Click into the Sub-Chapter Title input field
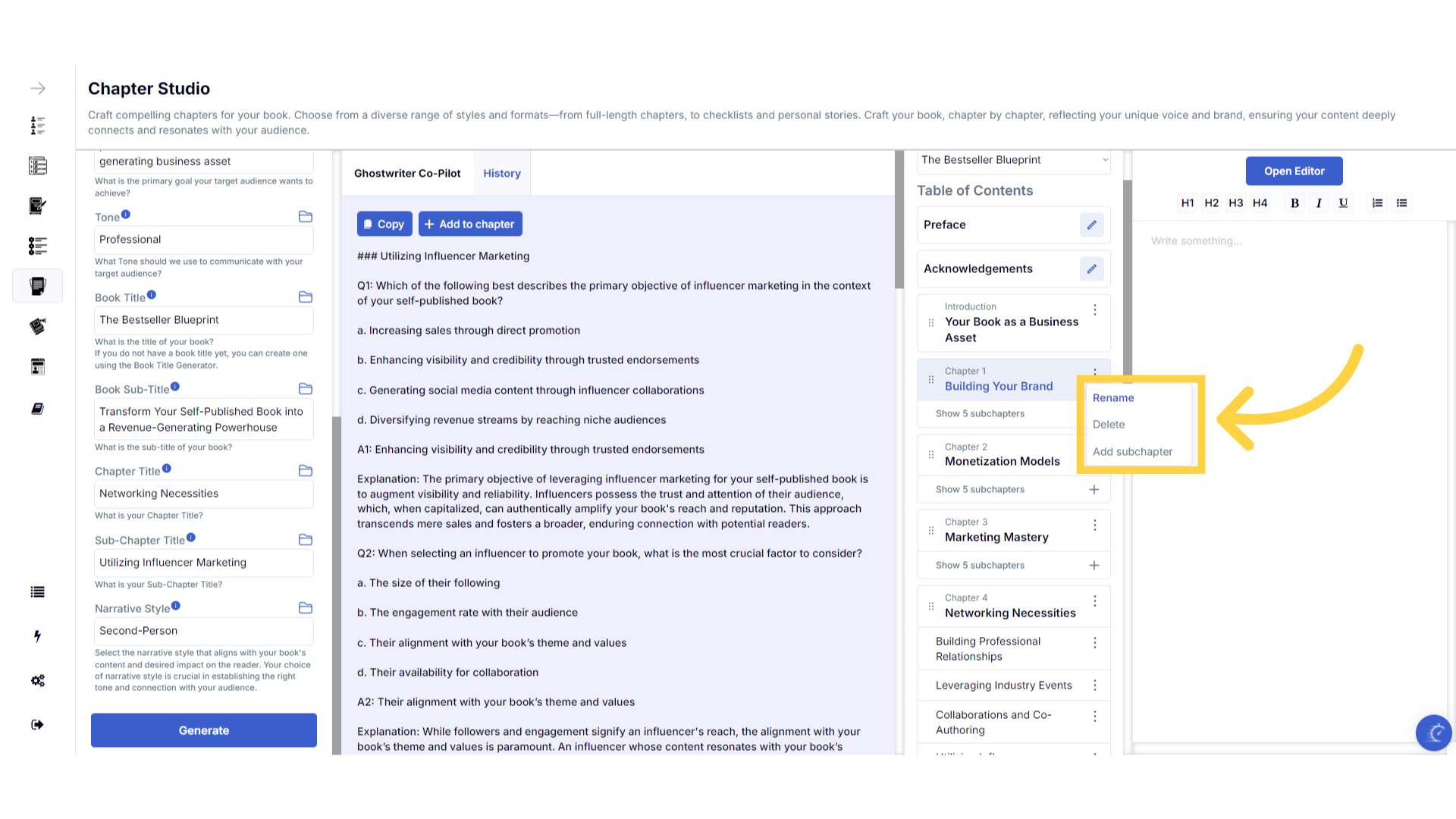1456x819 pixels. (203, 563)
